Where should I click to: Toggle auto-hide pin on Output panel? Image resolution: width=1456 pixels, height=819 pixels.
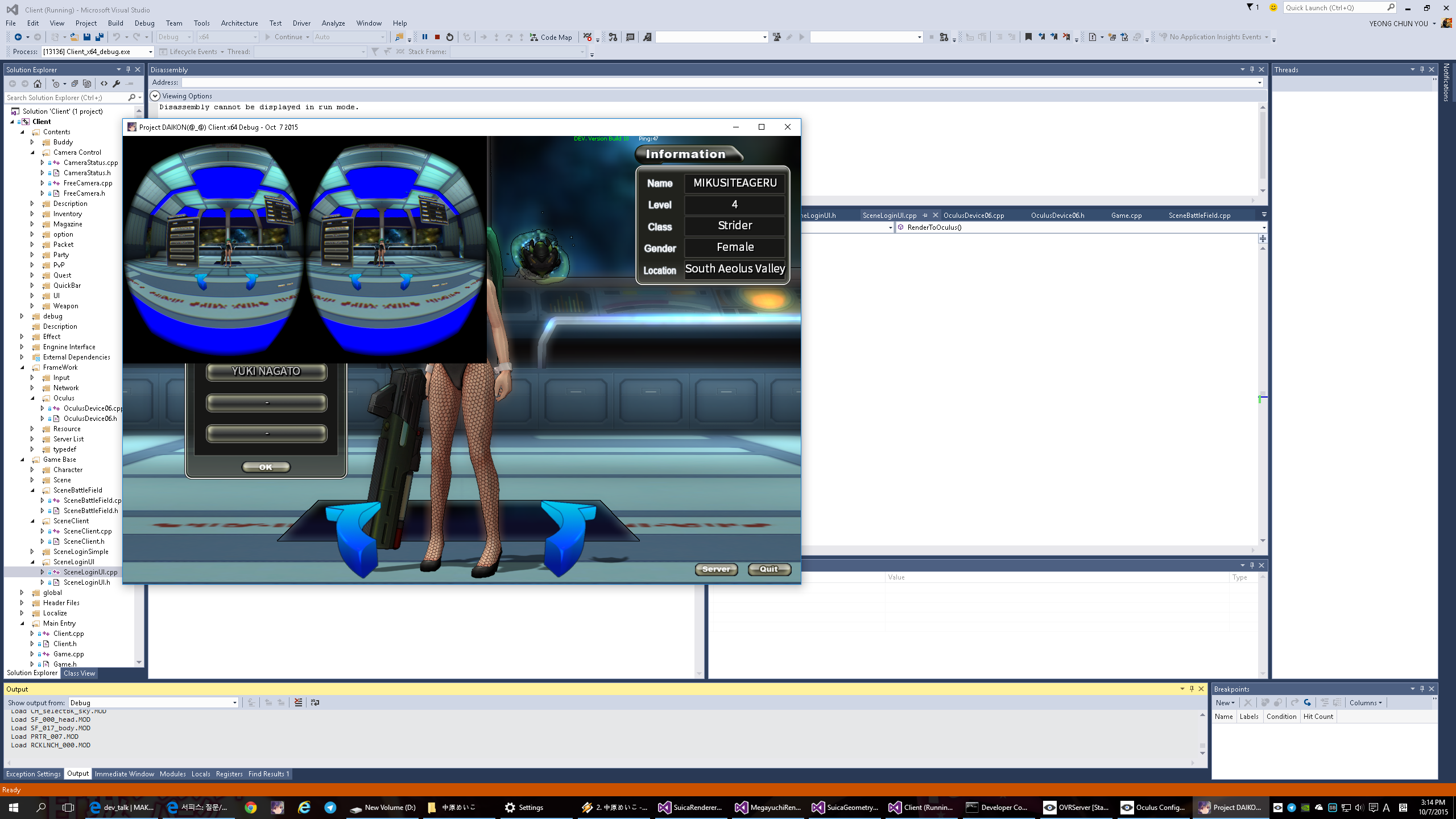[1192, 689]
